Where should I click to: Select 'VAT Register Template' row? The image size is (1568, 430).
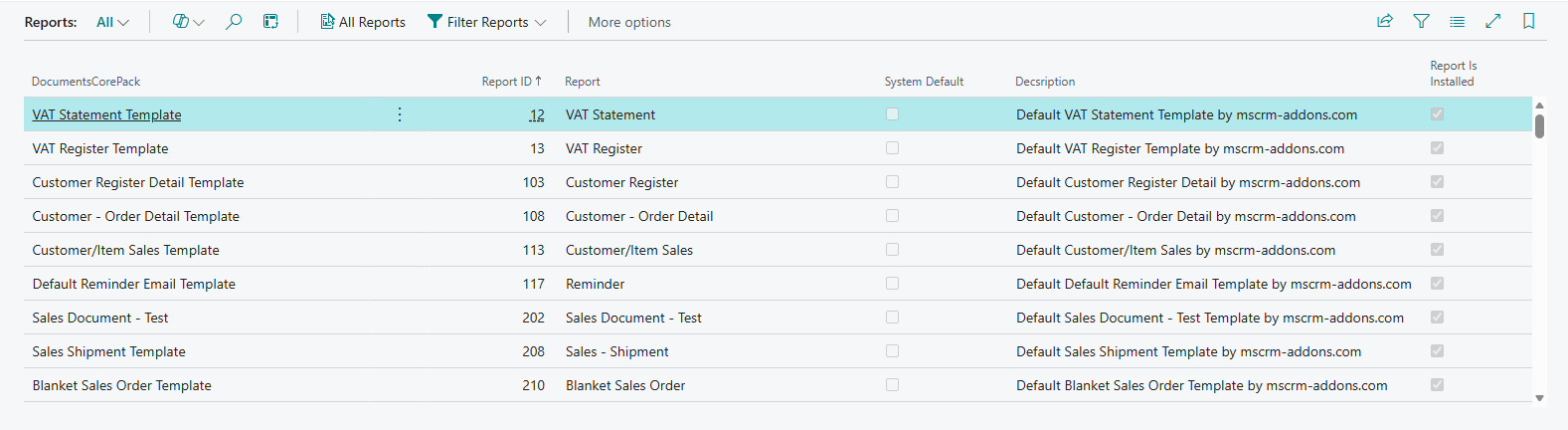coord(778,148)
